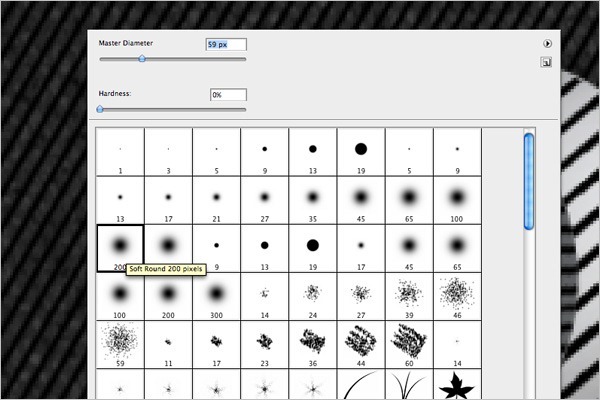
Task: Click the Hardness slider handle
Action: [100, 109]
